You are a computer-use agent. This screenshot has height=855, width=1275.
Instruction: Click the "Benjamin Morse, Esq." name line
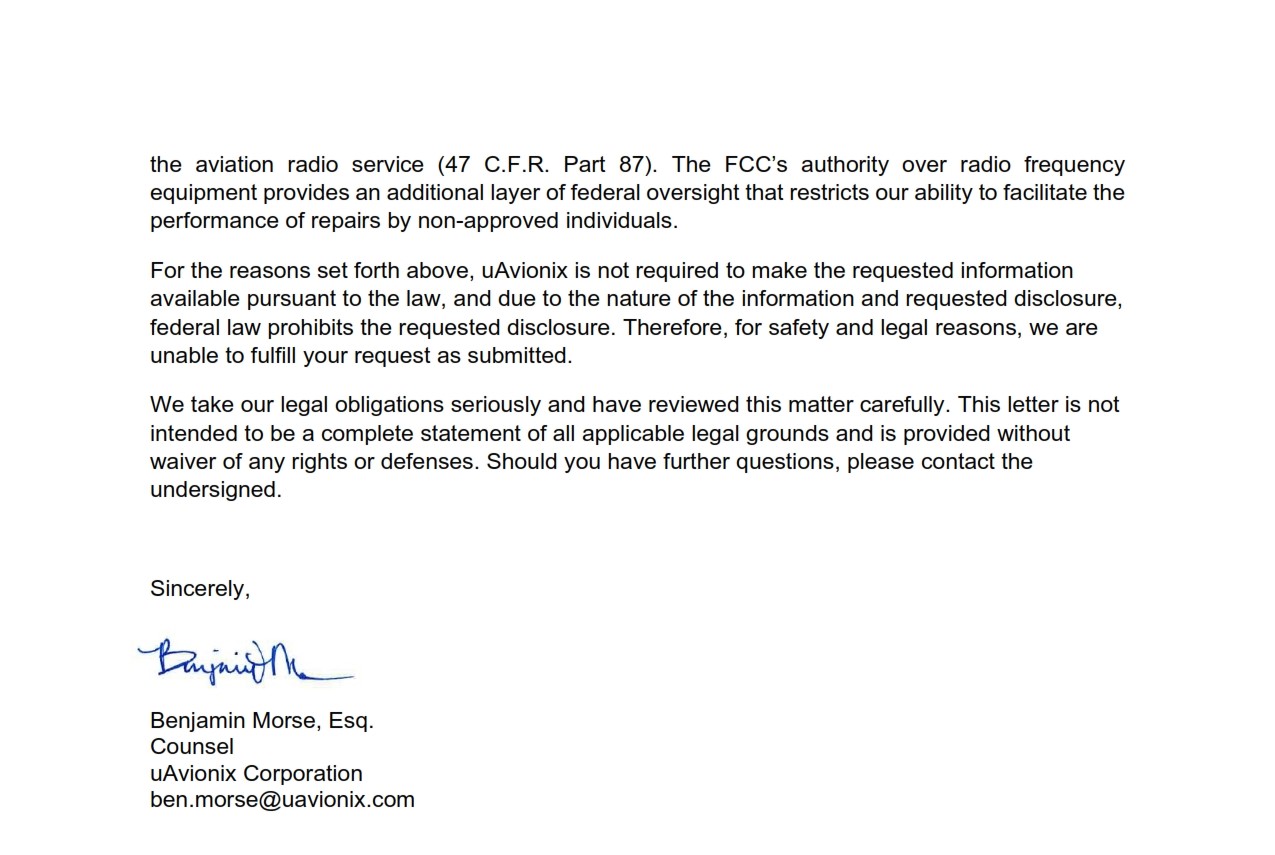[x=262, y=720]
